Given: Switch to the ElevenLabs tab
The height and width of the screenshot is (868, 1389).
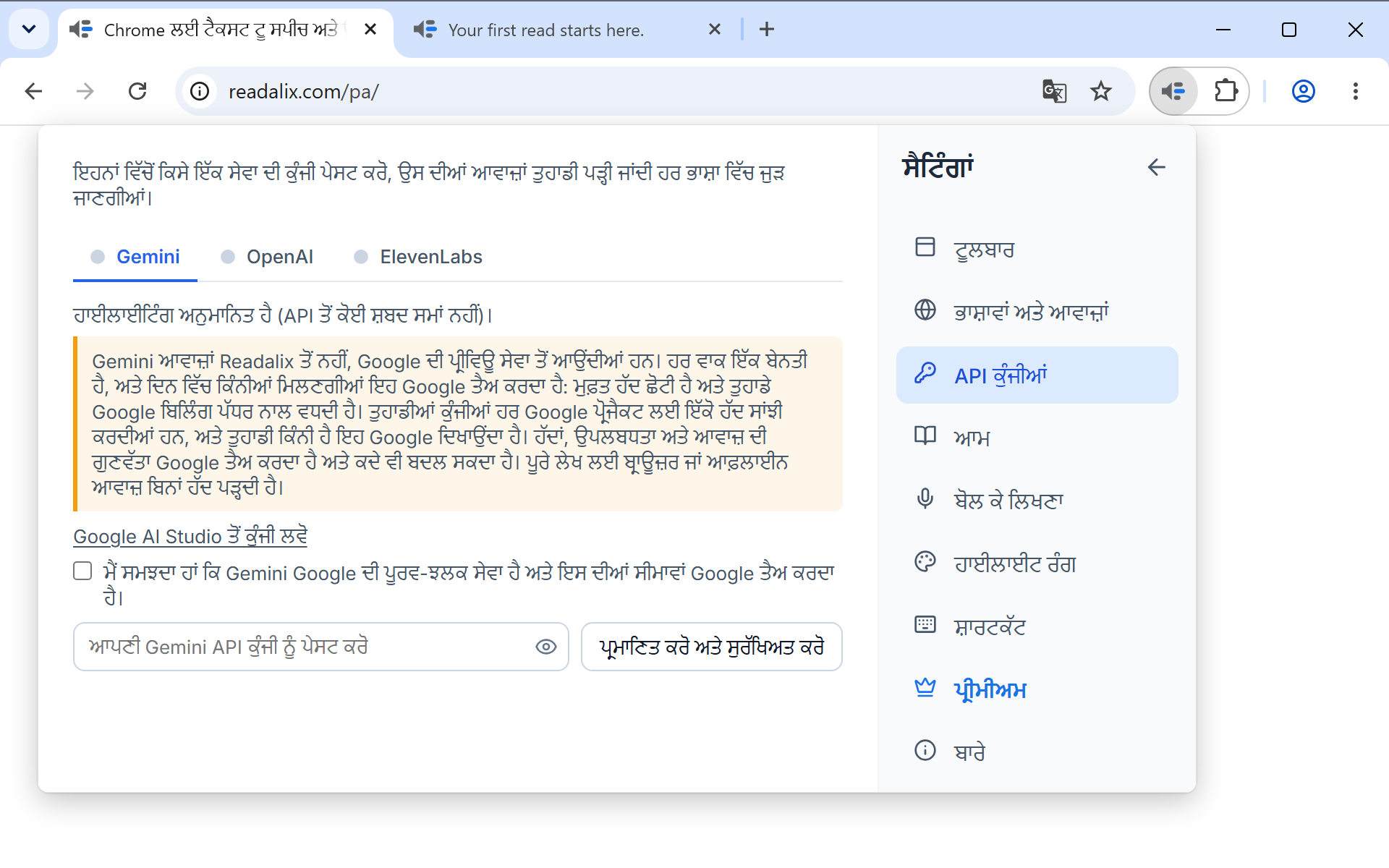Looking at the screenshot, I should click(x=418, y=257).
